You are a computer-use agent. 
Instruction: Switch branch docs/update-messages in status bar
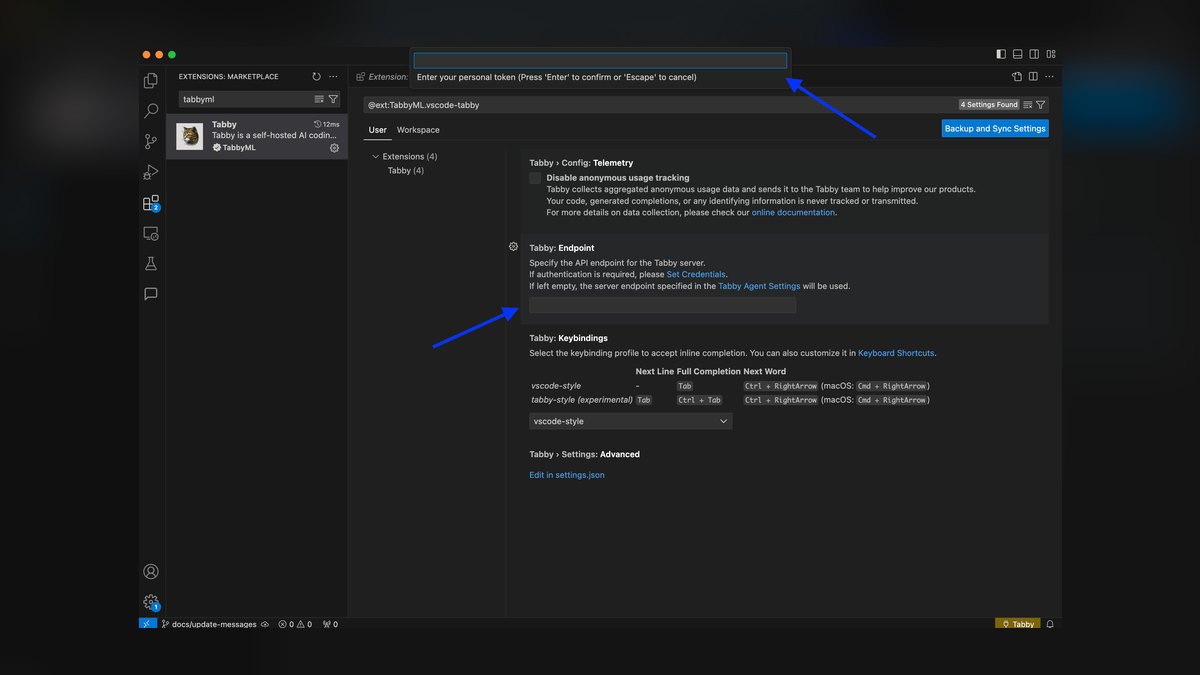[209, 624]
